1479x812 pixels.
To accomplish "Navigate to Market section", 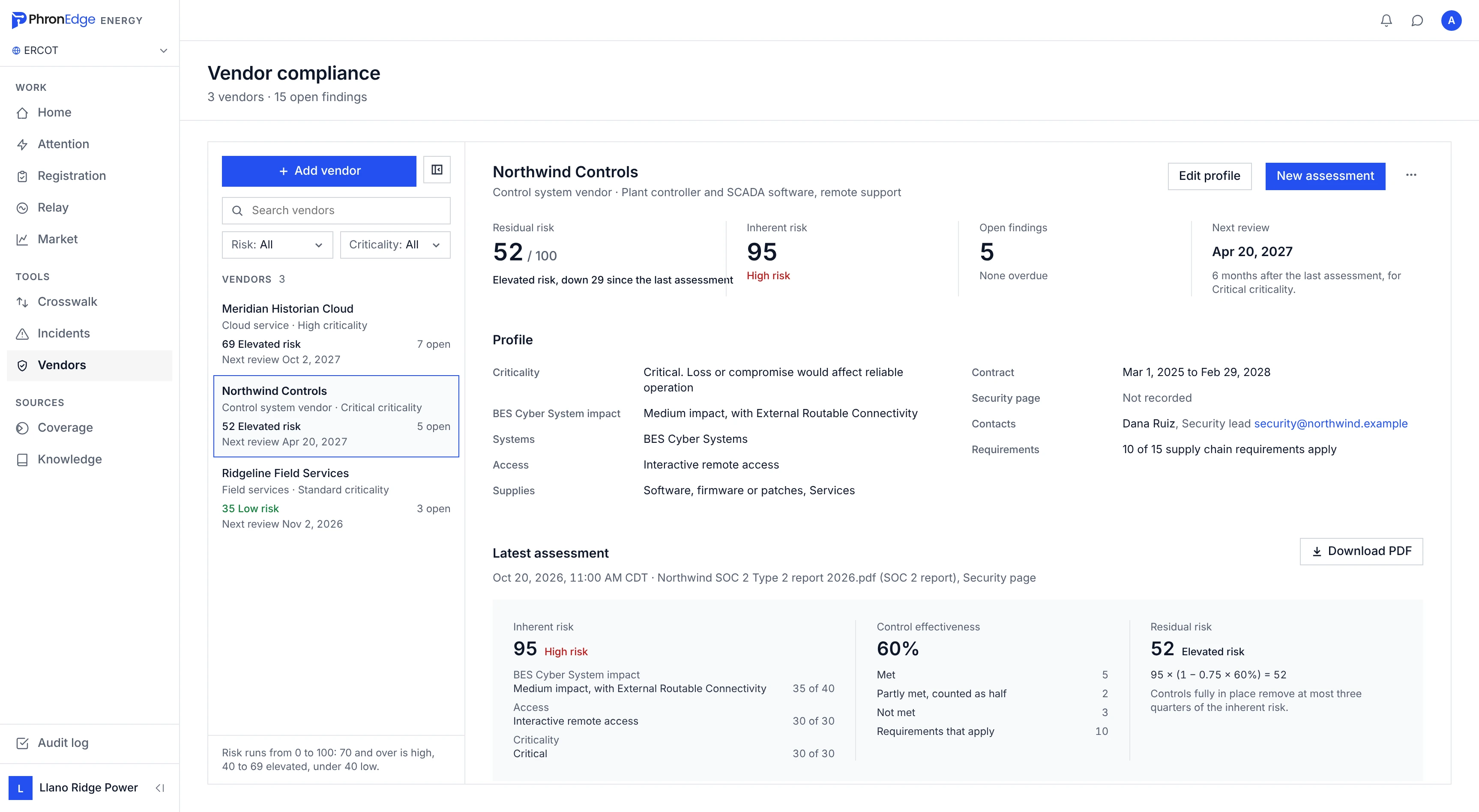I will click(90, 239).
